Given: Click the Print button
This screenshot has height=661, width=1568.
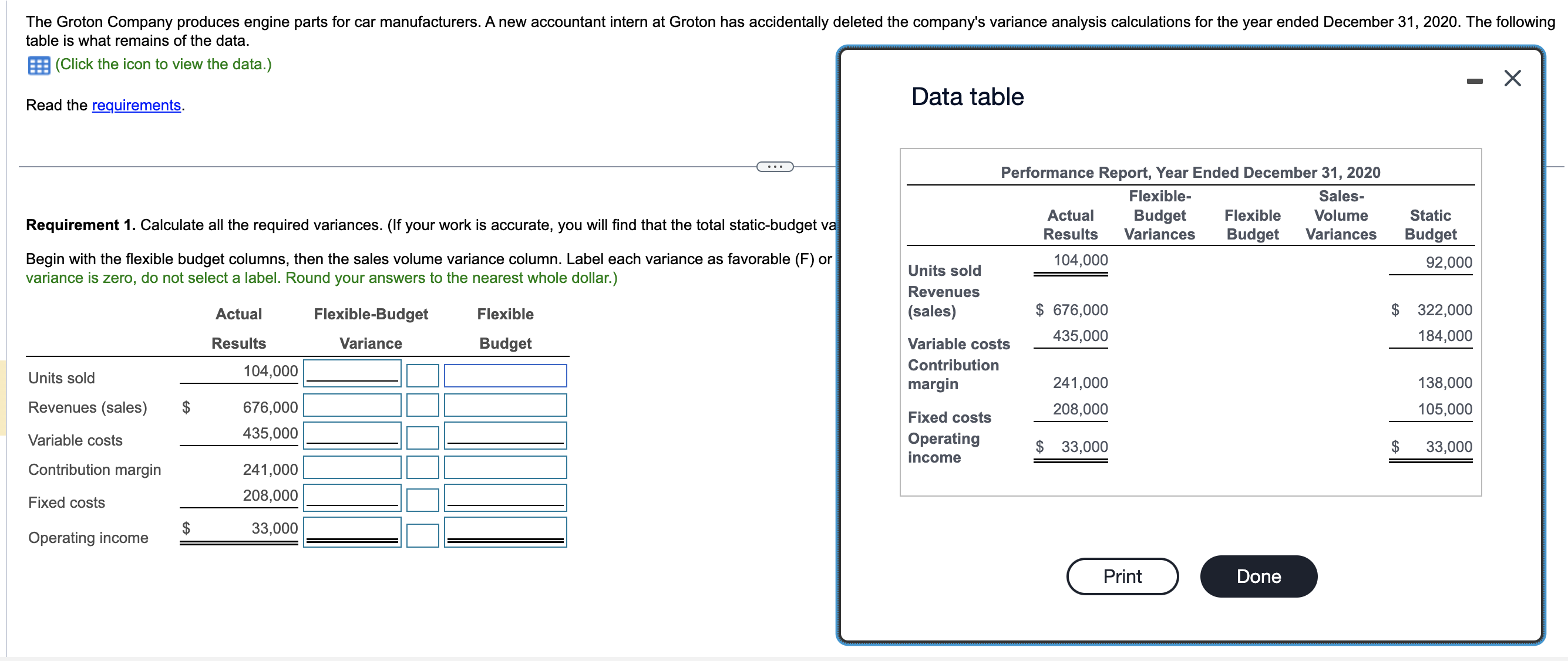Looking at the screenshot, I should click(x=1122, y=576).
